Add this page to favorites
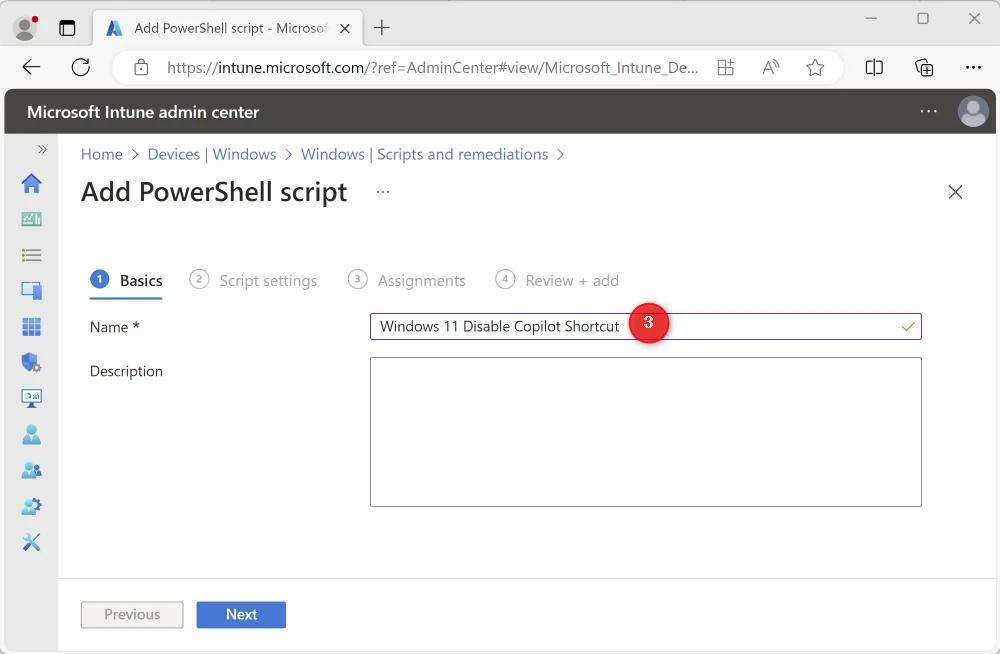Image resolution: width=1000 pixels, height=654 pixels. (815, 67)
